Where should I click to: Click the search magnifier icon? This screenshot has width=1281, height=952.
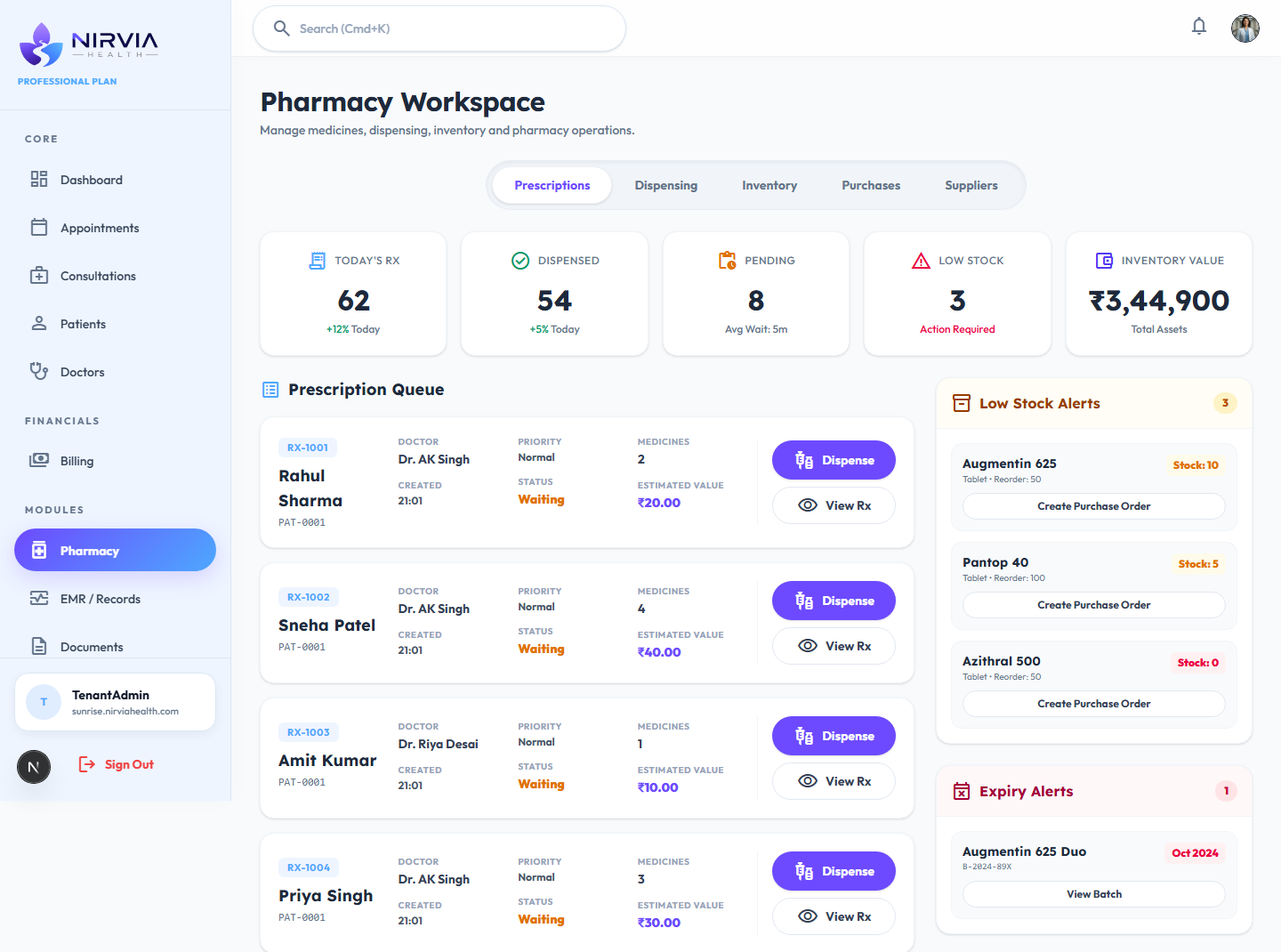[x=281, y=28]
